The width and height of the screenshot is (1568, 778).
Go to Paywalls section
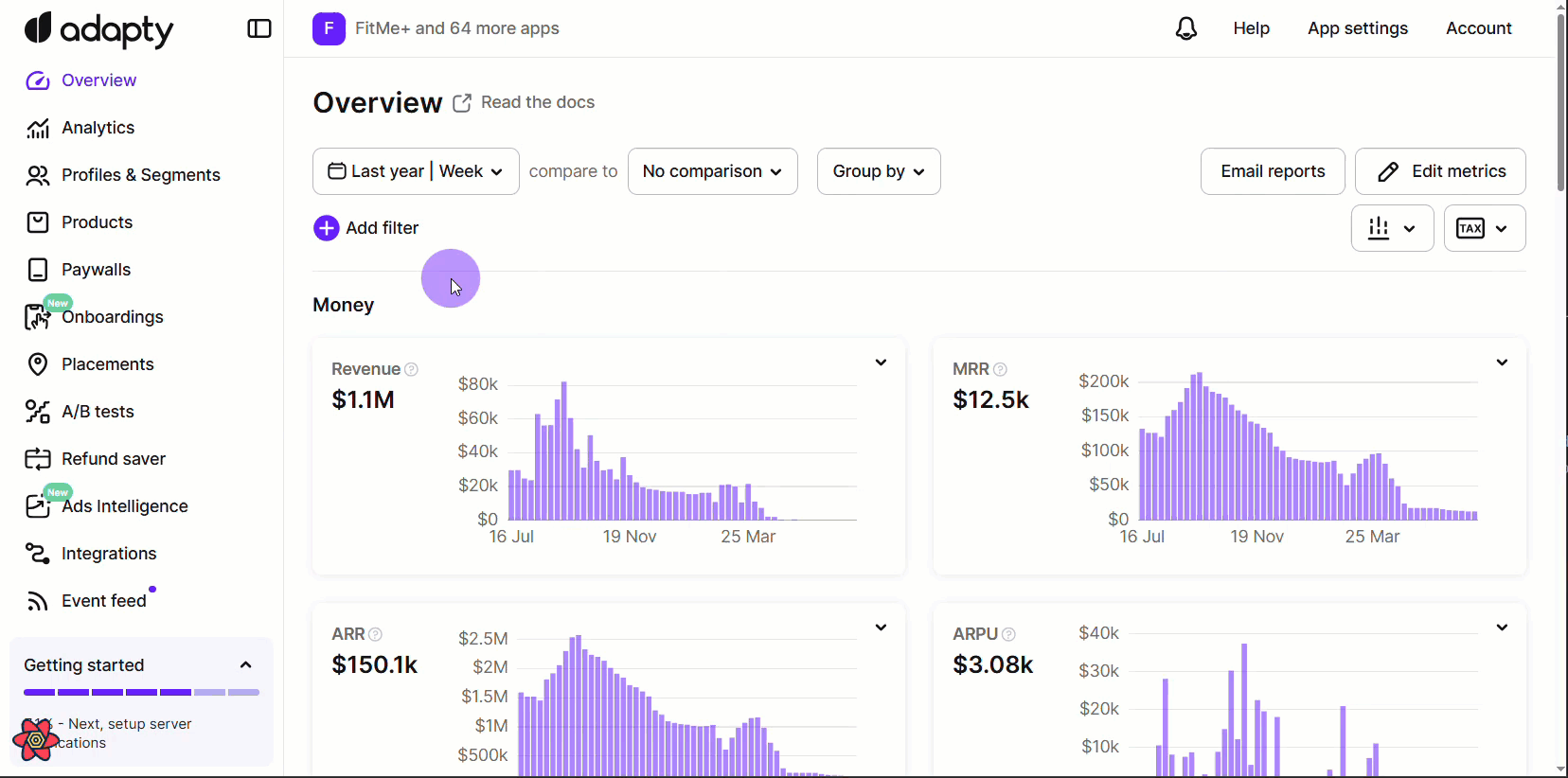pyautogui.click(x=96, y=270)
